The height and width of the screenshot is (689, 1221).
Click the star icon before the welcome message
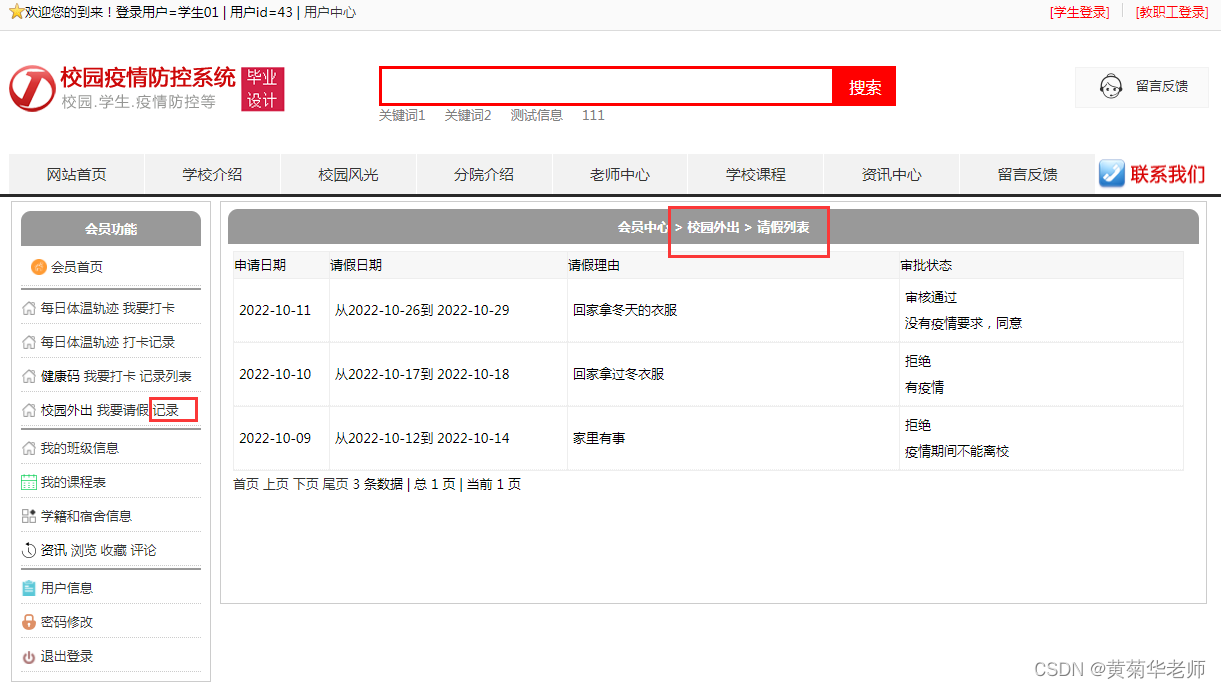pyautogui.click(x=16, y=12)
